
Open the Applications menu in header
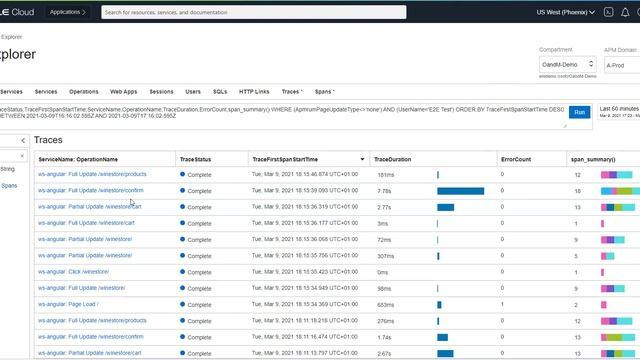[x=67, y=12]
